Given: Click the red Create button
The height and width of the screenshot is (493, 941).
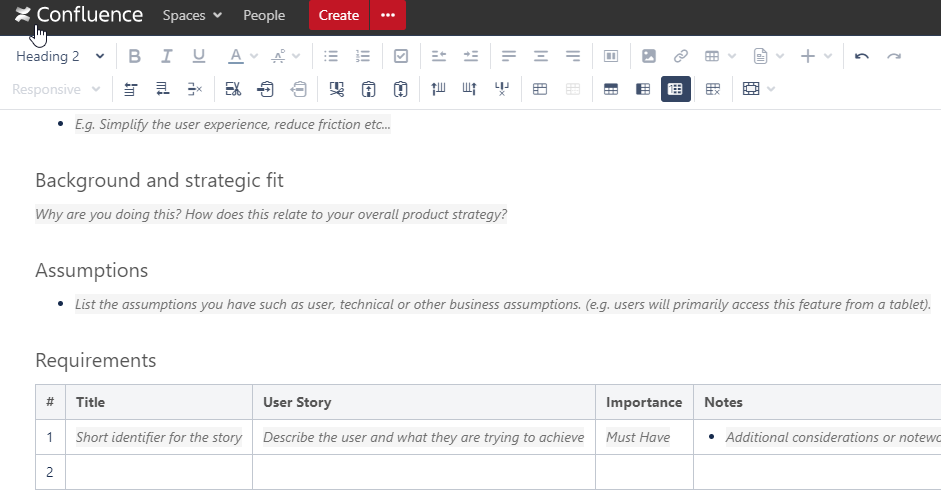Looking at the screenshot, I should click(x=339, y=15).
